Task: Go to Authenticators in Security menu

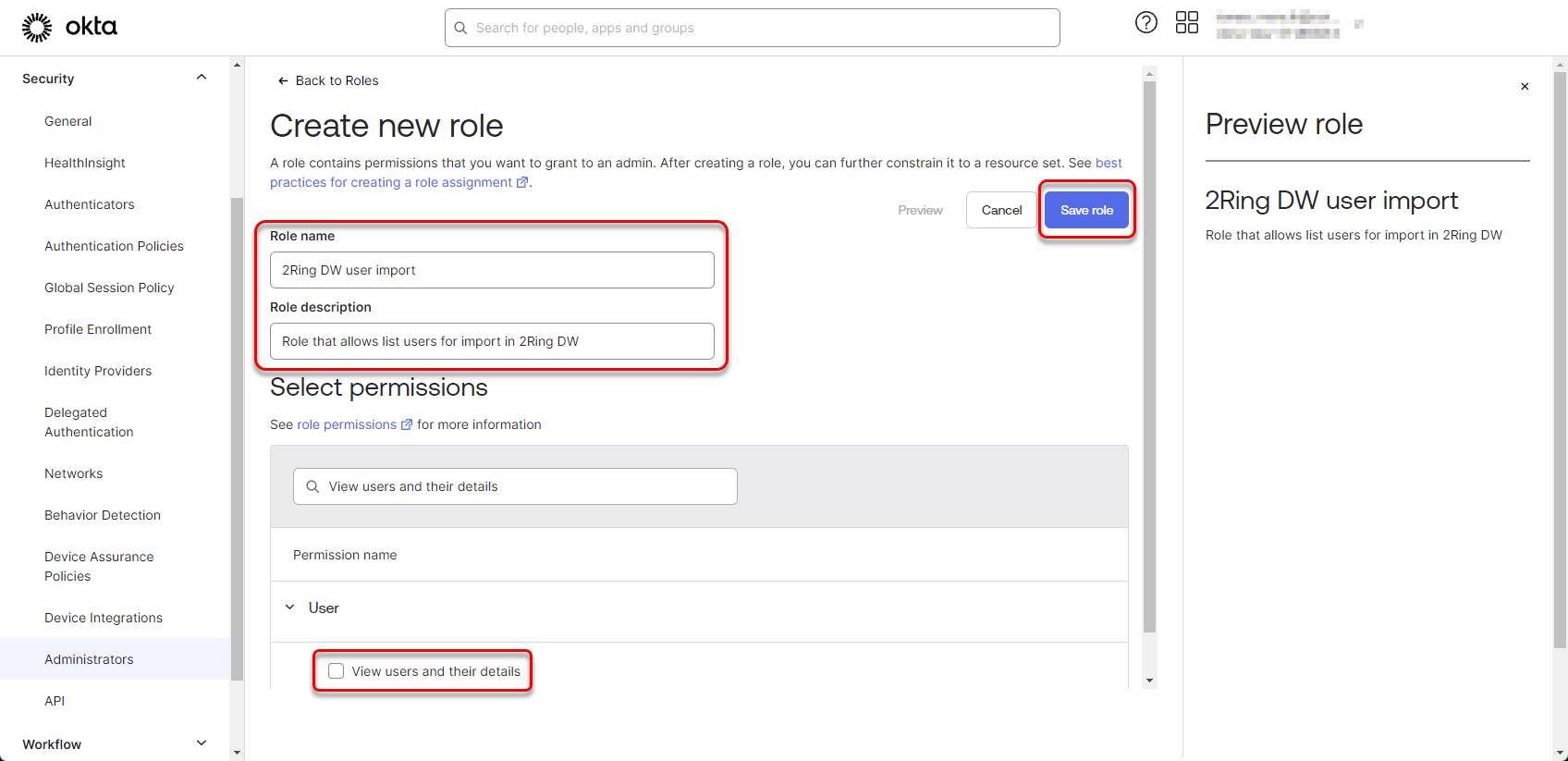Action: pos(89,204)
